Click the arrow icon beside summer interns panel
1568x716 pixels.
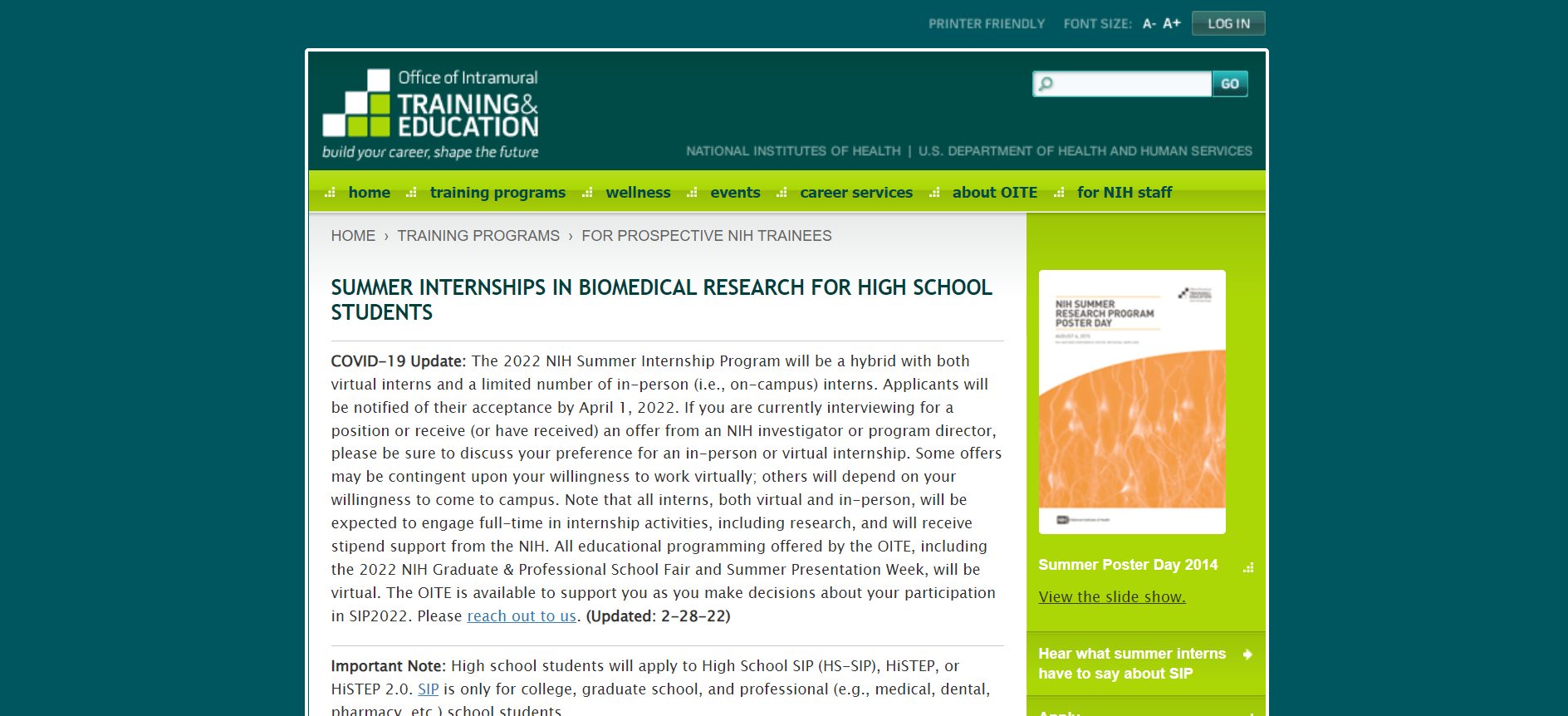(1247, 655)
